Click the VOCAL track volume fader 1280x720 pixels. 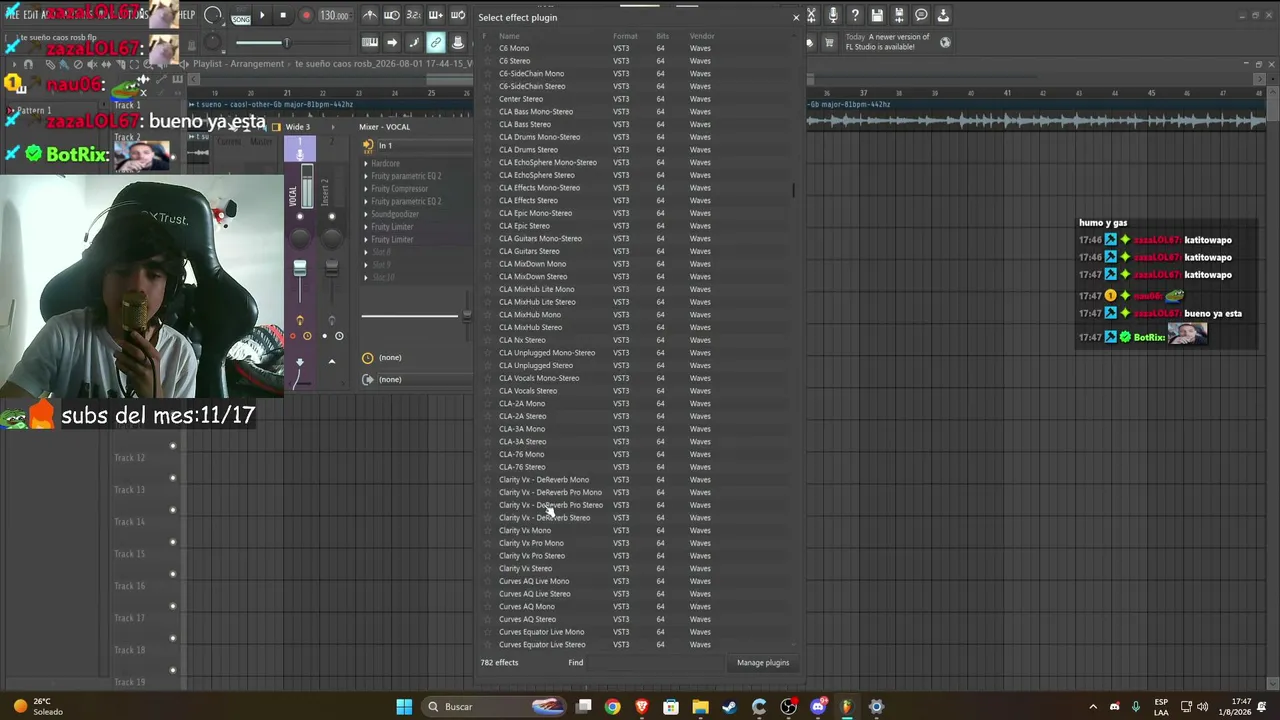(300, 269)
